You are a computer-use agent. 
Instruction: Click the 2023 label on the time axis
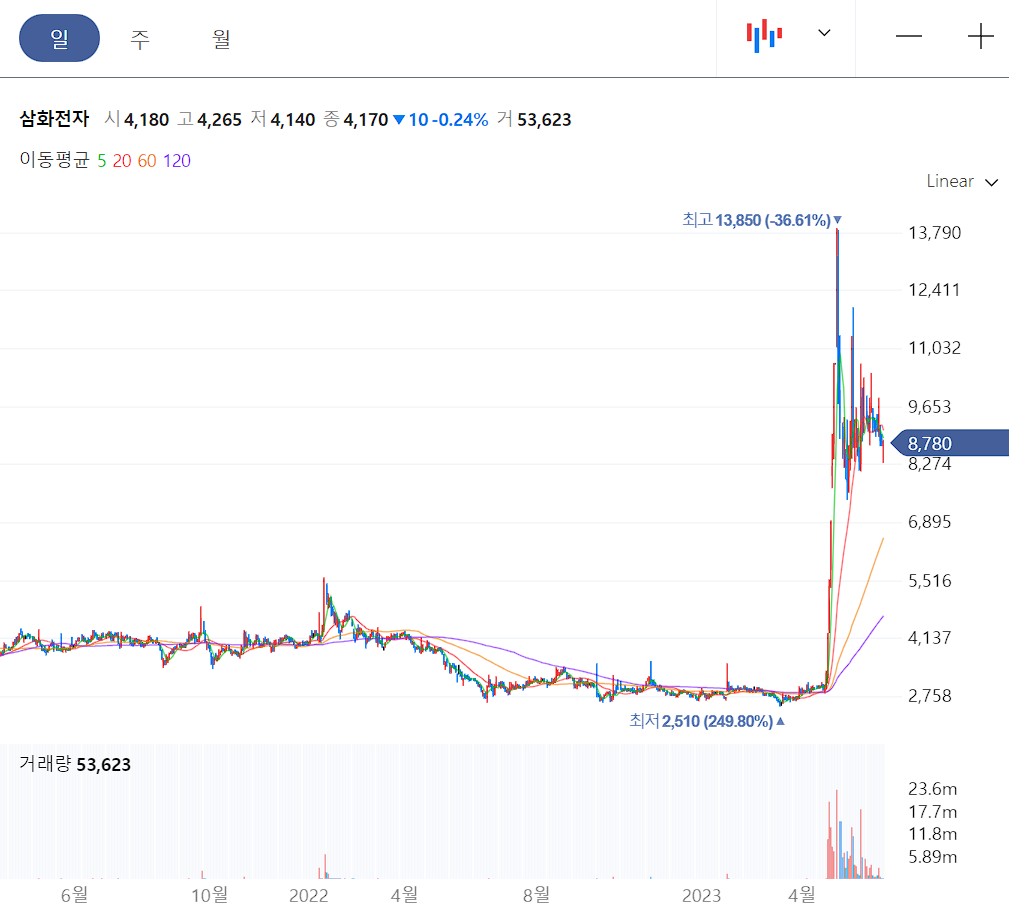tap(702, 897)
